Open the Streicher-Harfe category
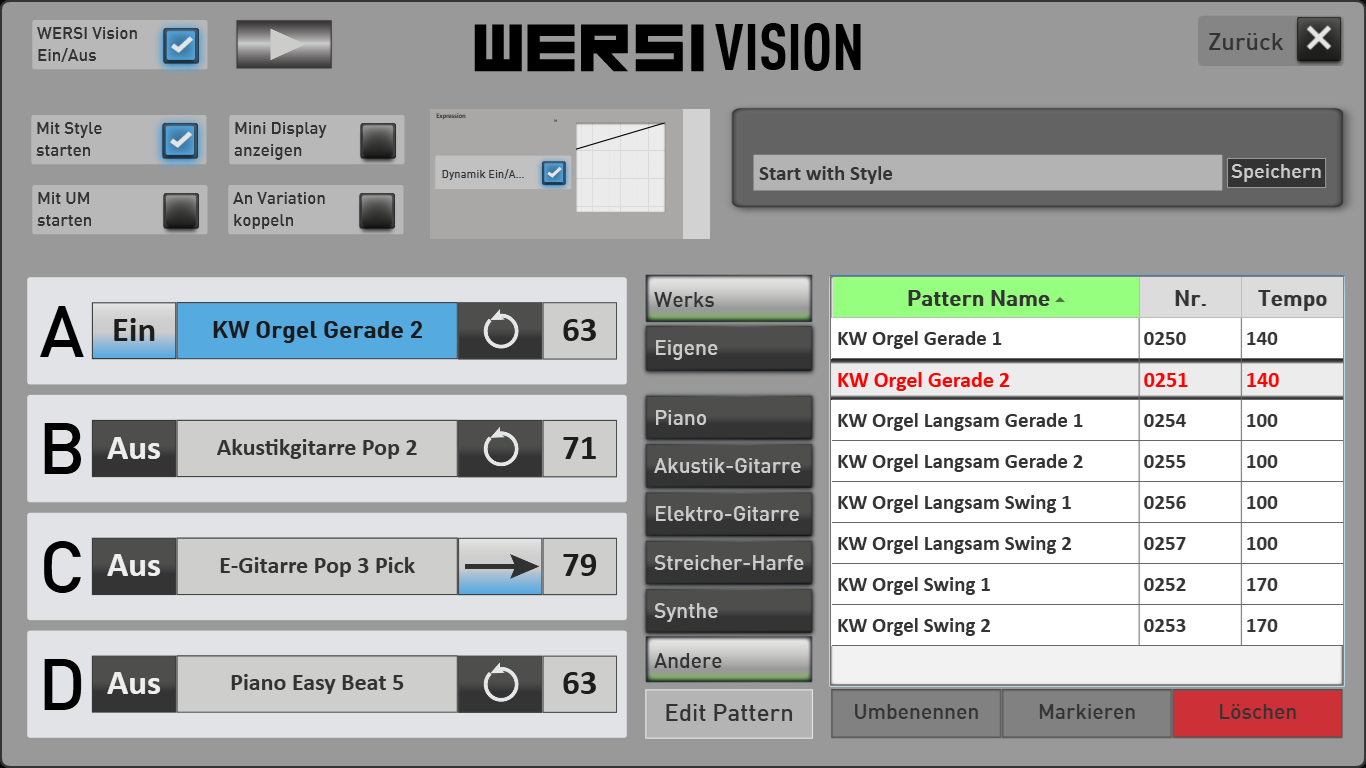1366x768 pixels. 729,563
